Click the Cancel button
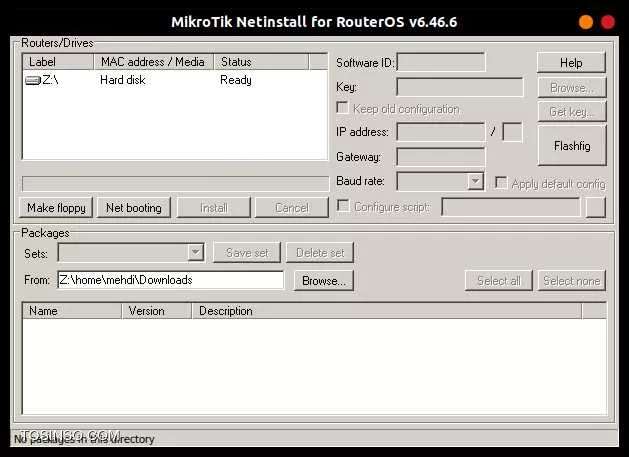Image resolution: width=629 pixels, height=457 pixels. [x=292, y=208]
